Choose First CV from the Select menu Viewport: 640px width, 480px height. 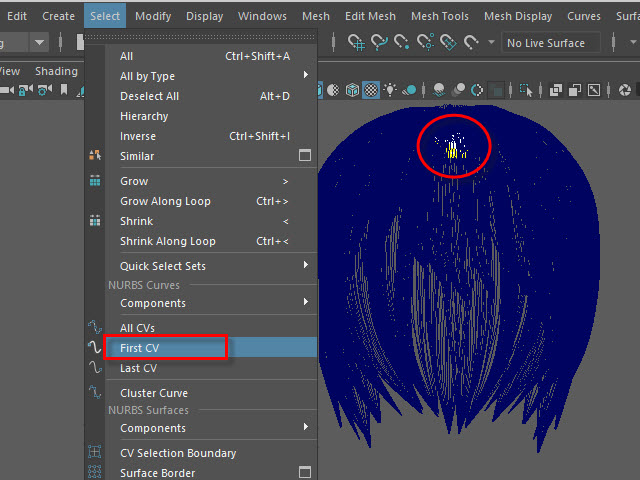tap(139, 348)
